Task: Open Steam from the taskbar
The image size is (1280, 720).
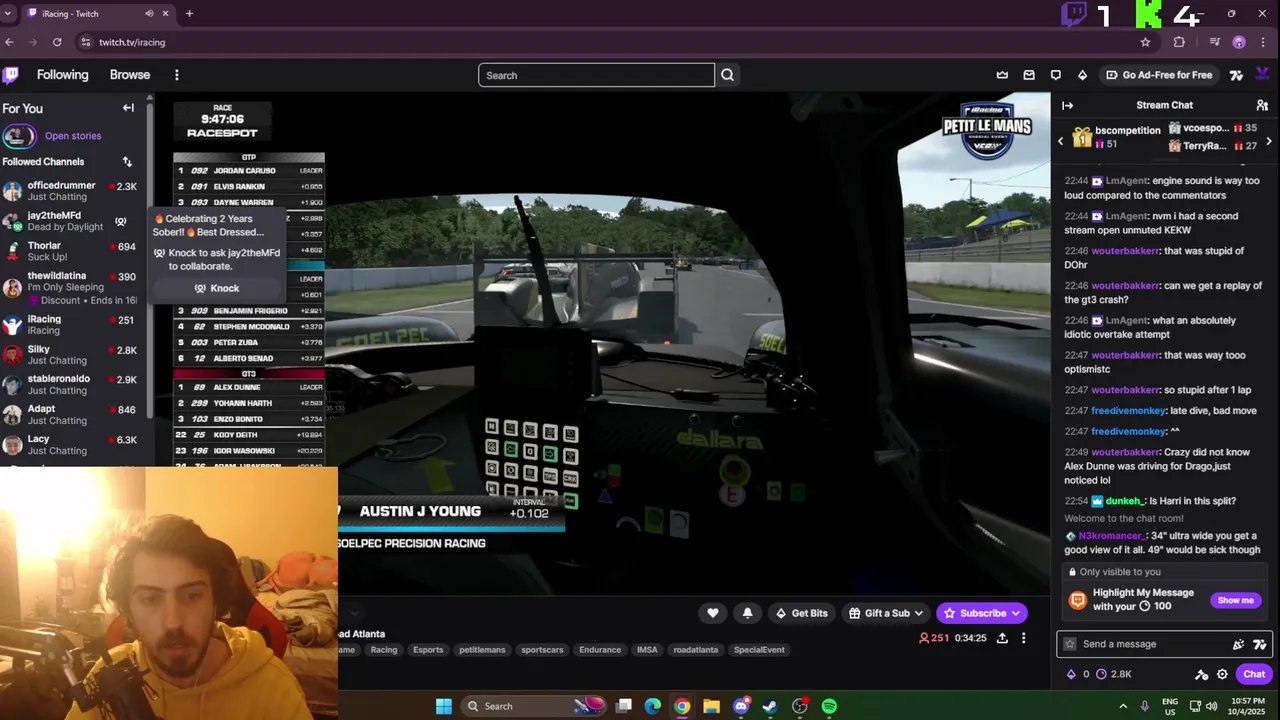Action: 770,706
